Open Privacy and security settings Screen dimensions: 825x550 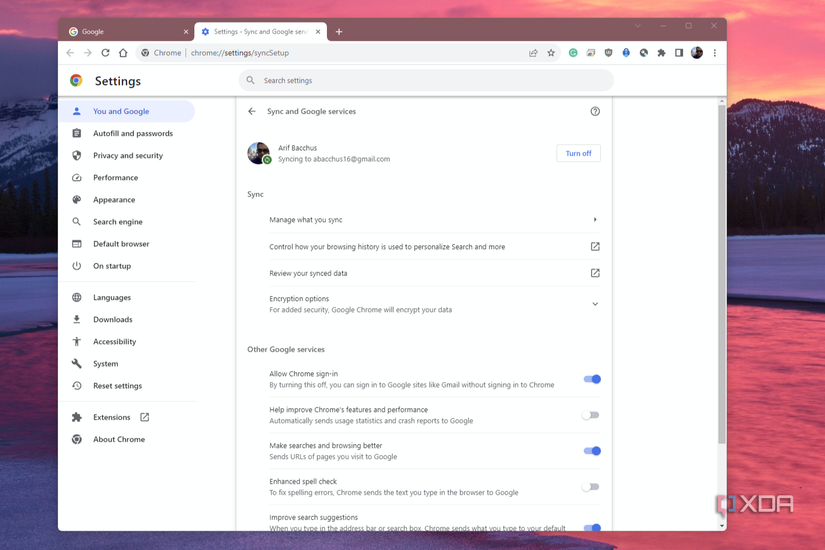tap(126, 155)
